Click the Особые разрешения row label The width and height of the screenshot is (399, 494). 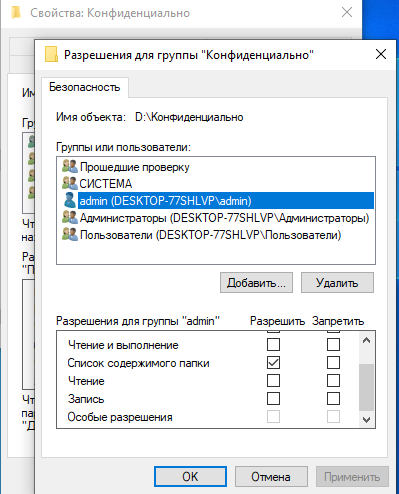pyautogui.click(x=120, y=417)
